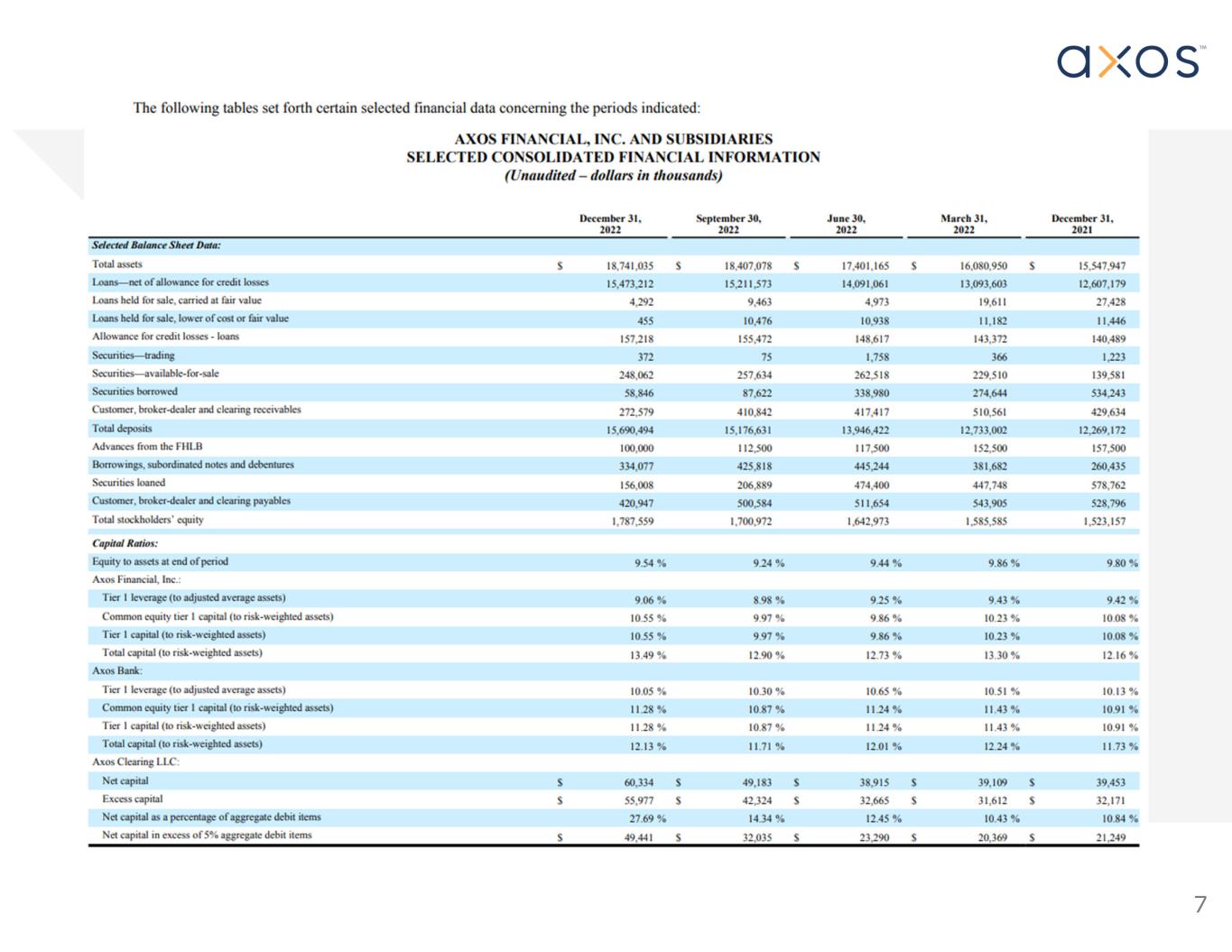Screen dimensions: 1232x952
Task: Click the axos logo
Action: (x=1132, y=60)
